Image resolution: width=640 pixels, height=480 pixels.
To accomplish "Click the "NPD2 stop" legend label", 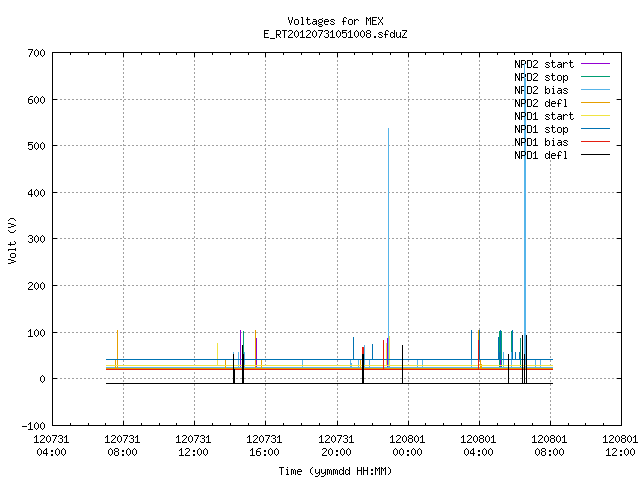I will (541, 77).
